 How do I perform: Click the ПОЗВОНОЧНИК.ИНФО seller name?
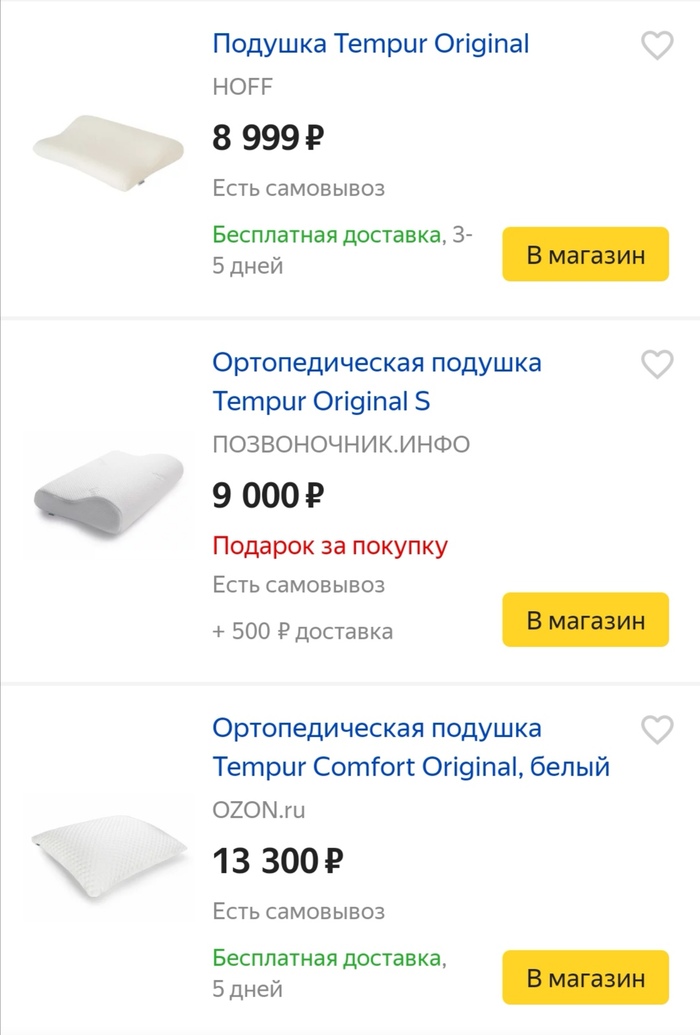pyautogui.click(x=340, y=444)
